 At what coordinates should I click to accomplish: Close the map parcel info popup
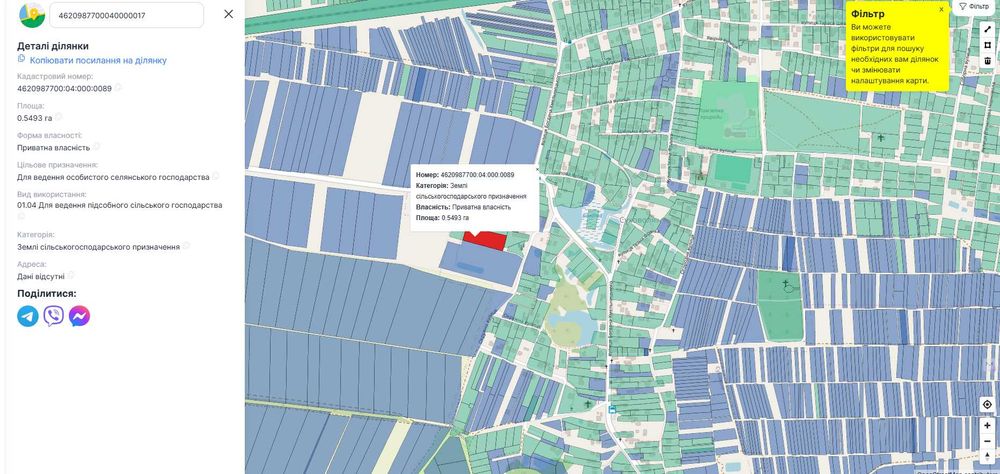[537, 170]
